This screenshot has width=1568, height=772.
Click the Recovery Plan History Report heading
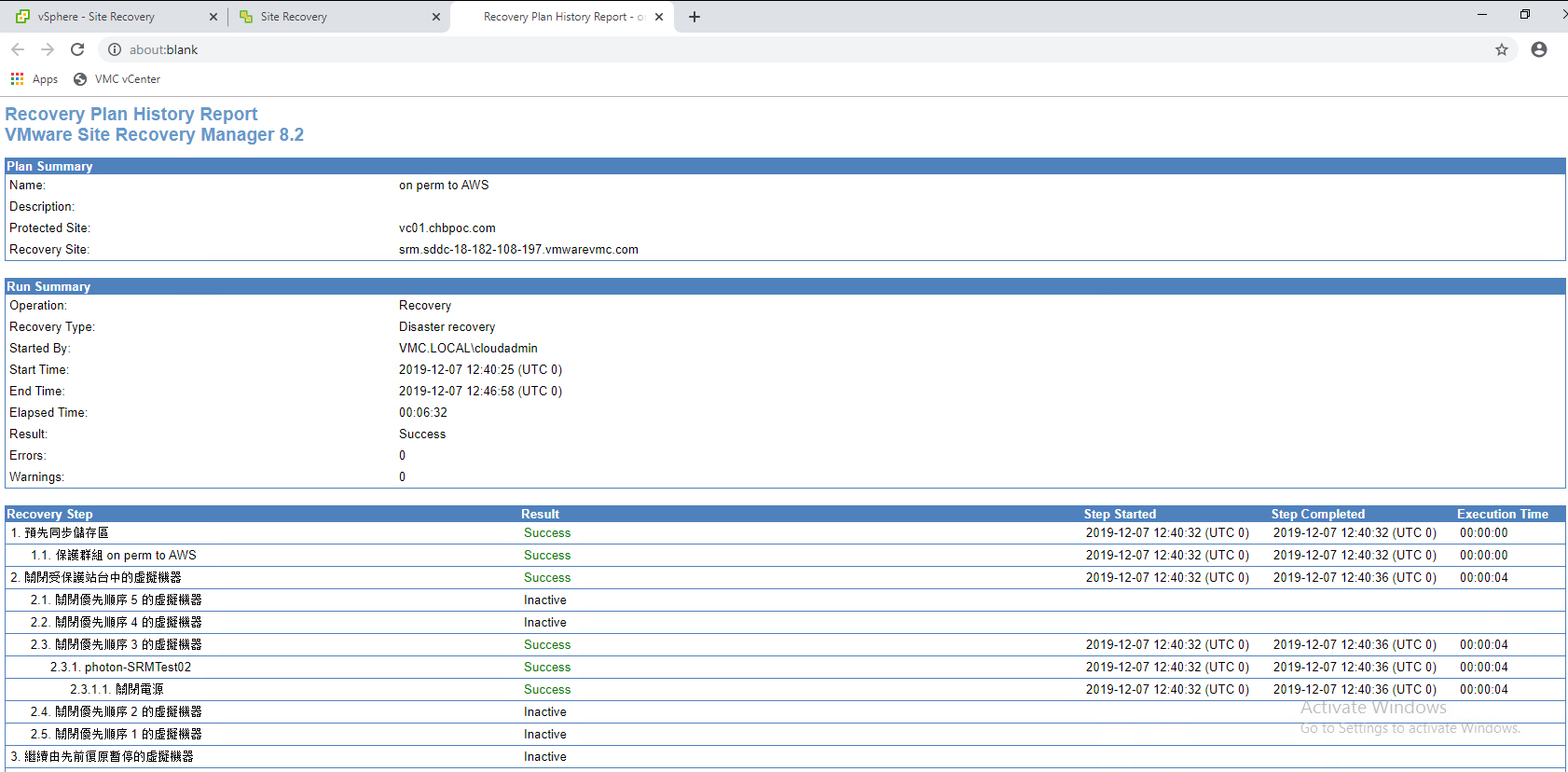131,114
